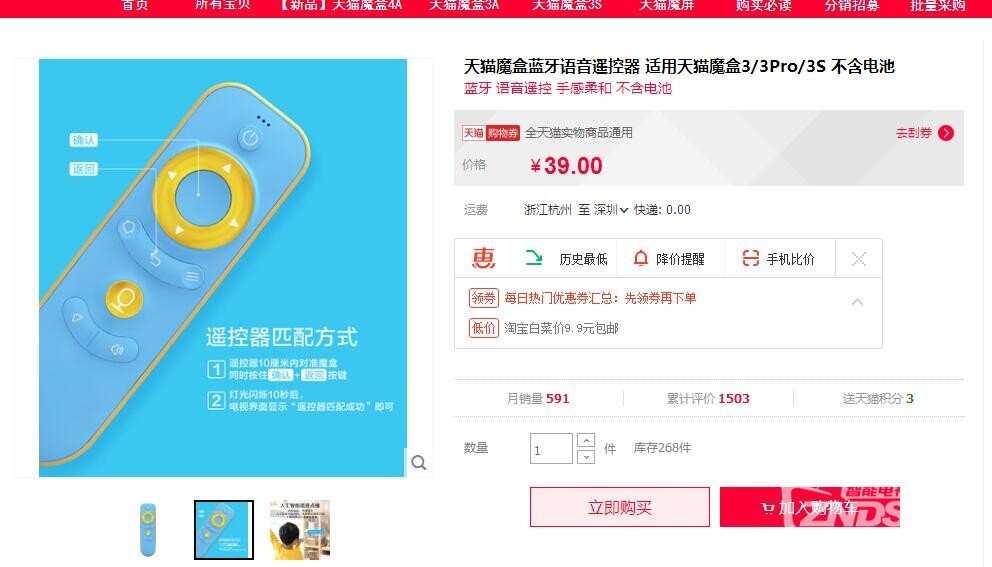This screenshot has height=567, width=992.
Task: Click the green 历史最低 chart icon
Action: pyautogui.click(x=534, y=258)
